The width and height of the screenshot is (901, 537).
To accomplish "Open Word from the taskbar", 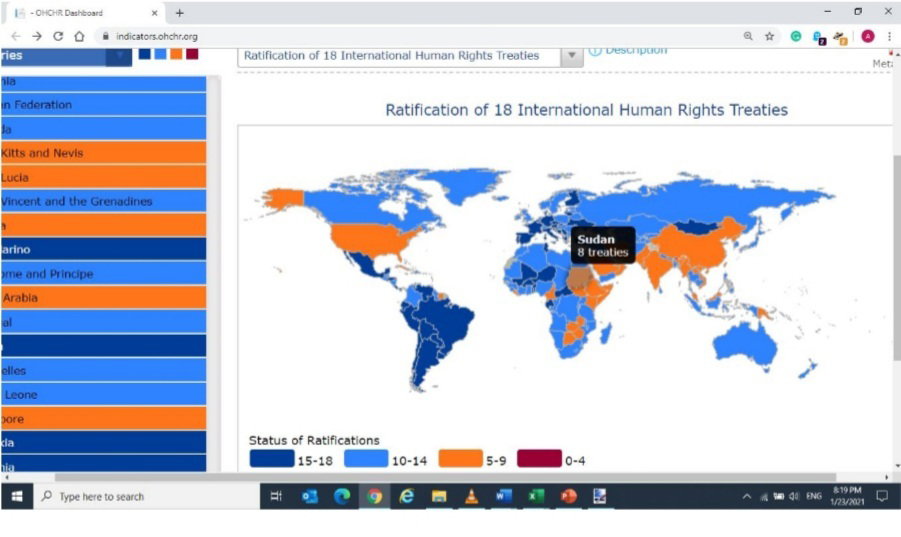I will [x=503, y=496].
